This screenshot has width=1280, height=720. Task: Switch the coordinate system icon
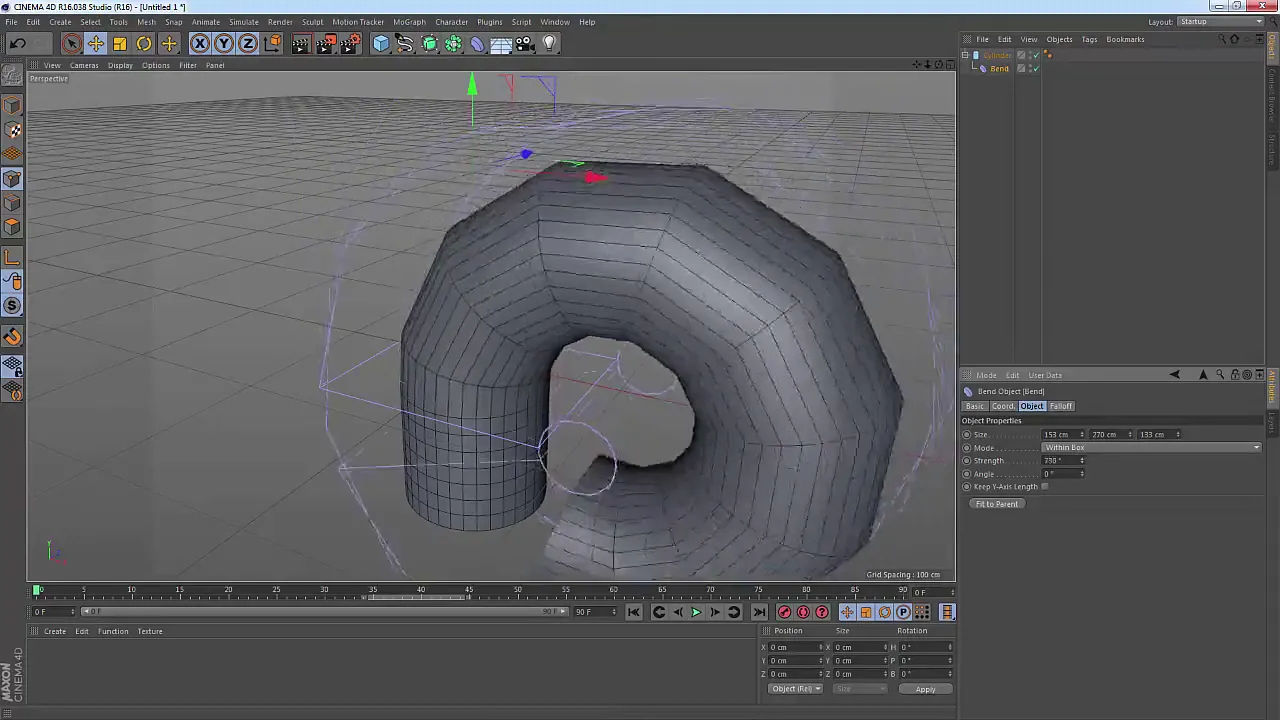272,43
